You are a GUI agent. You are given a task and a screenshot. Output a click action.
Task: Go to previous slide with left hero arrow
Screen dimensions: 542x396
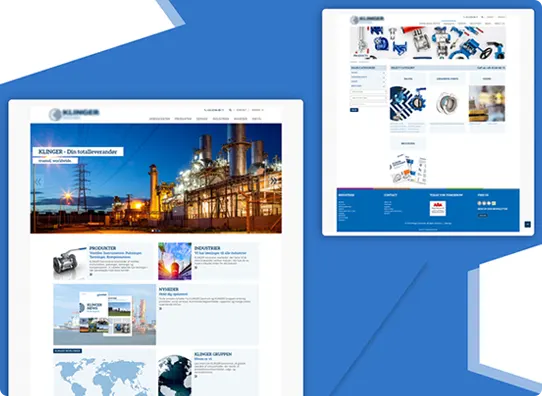click(x=38, y=181)
